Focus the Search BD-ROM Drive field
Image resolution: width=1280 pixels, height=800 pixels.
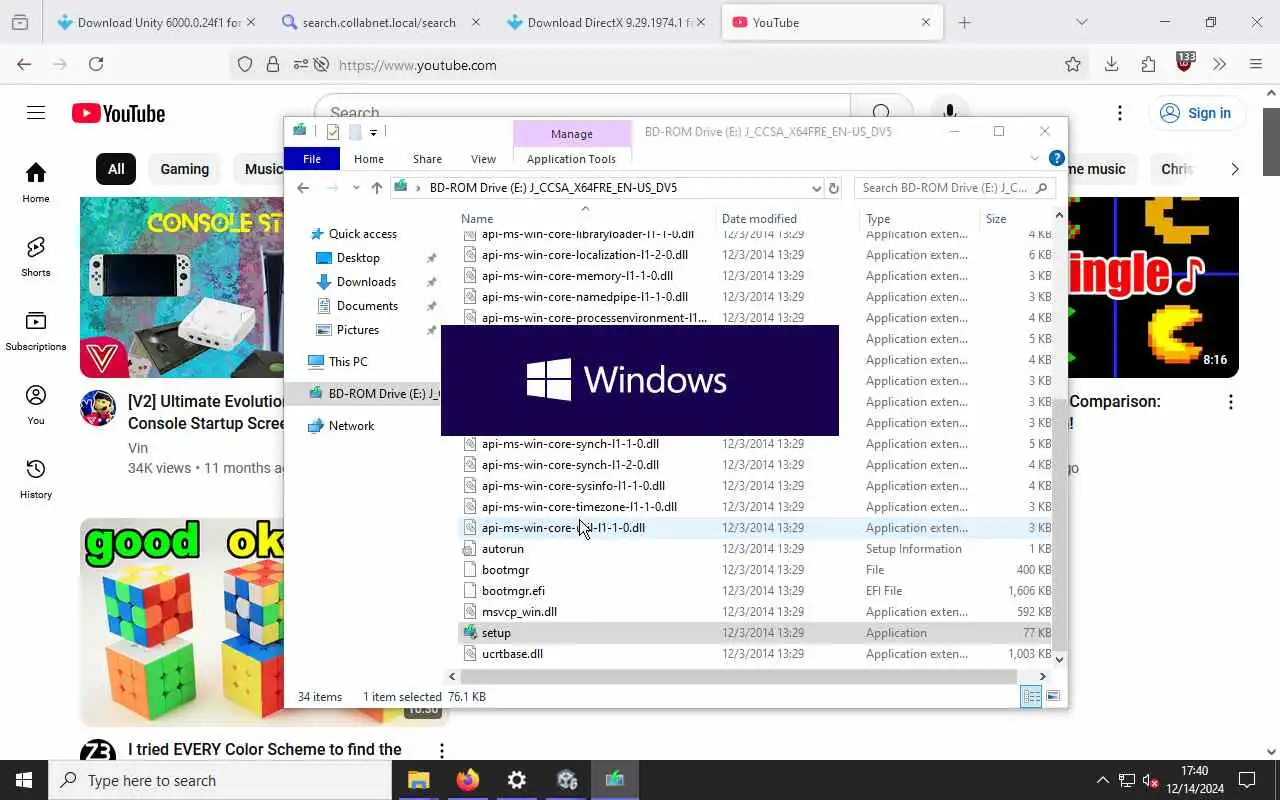point(955,188)
